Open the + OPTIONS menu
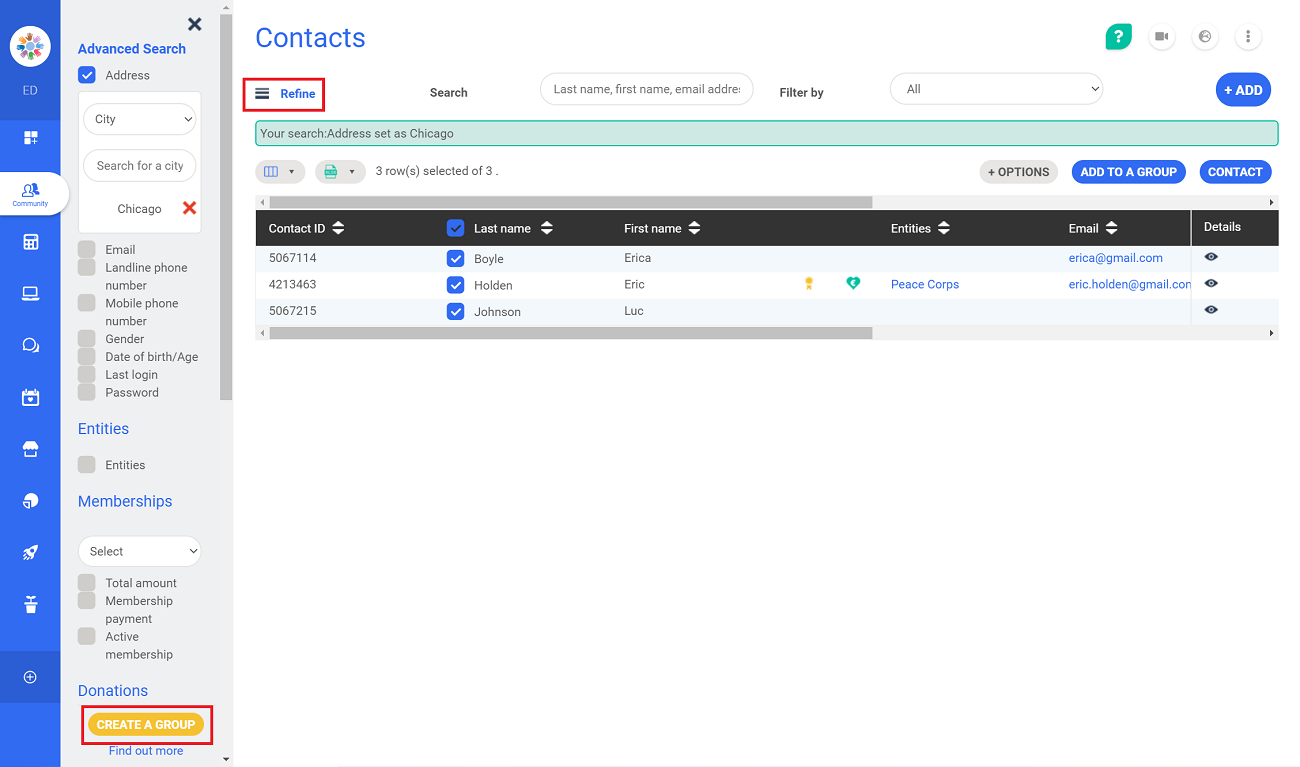This screenshot has width=1300, height=767. 1018,172
